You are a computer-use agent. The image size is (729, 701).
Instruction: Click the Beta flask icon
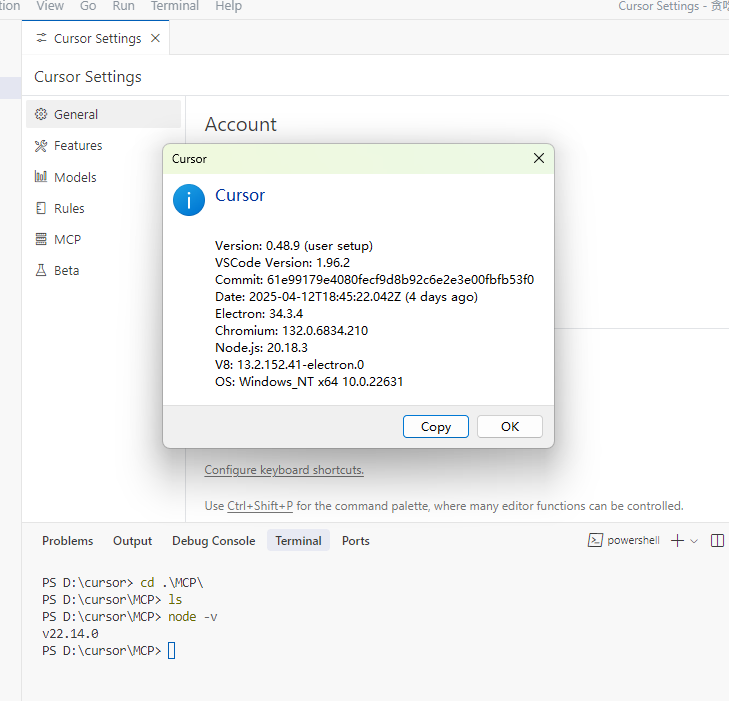41,270
